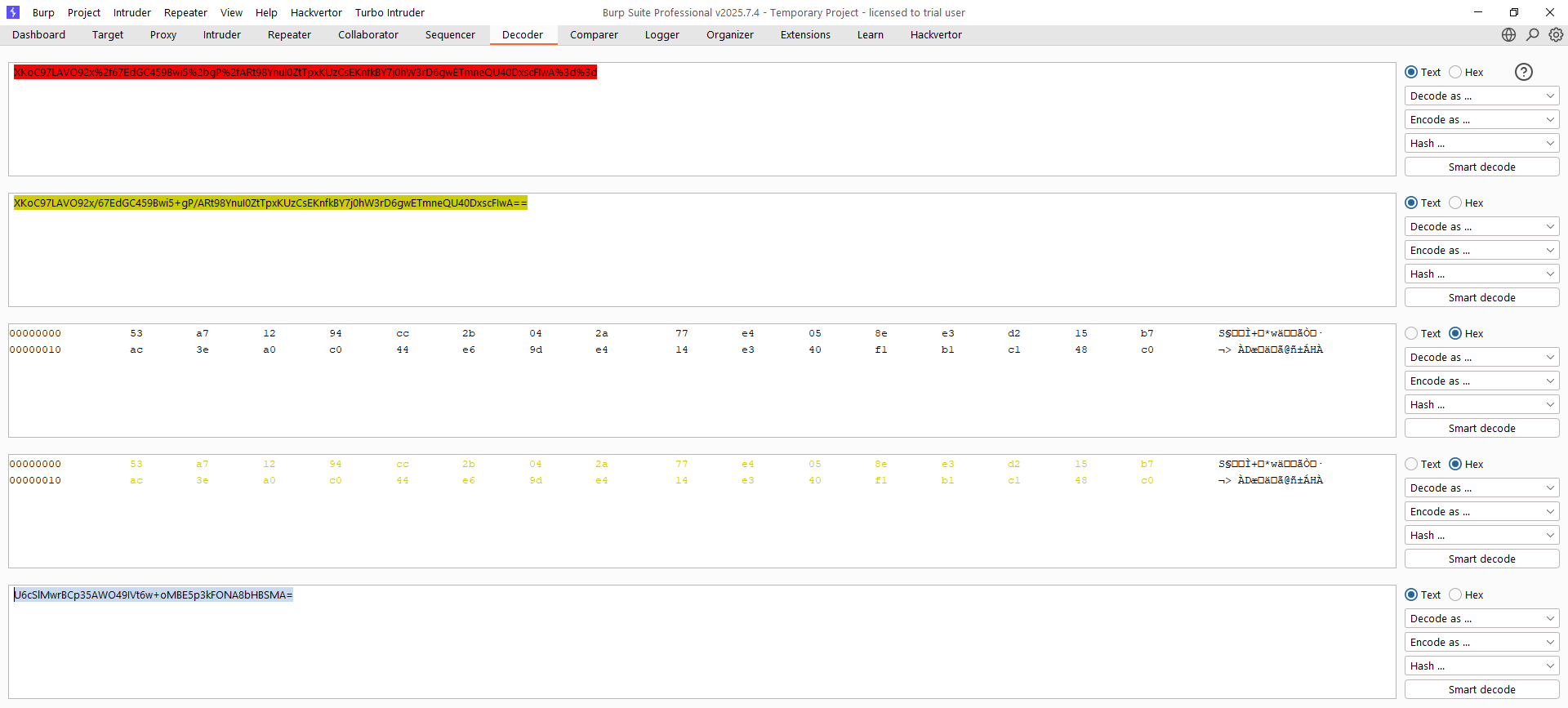1568x708 pixels.
Task: Select Hex radio in the last decoder panel
Action: (1455, 594)
